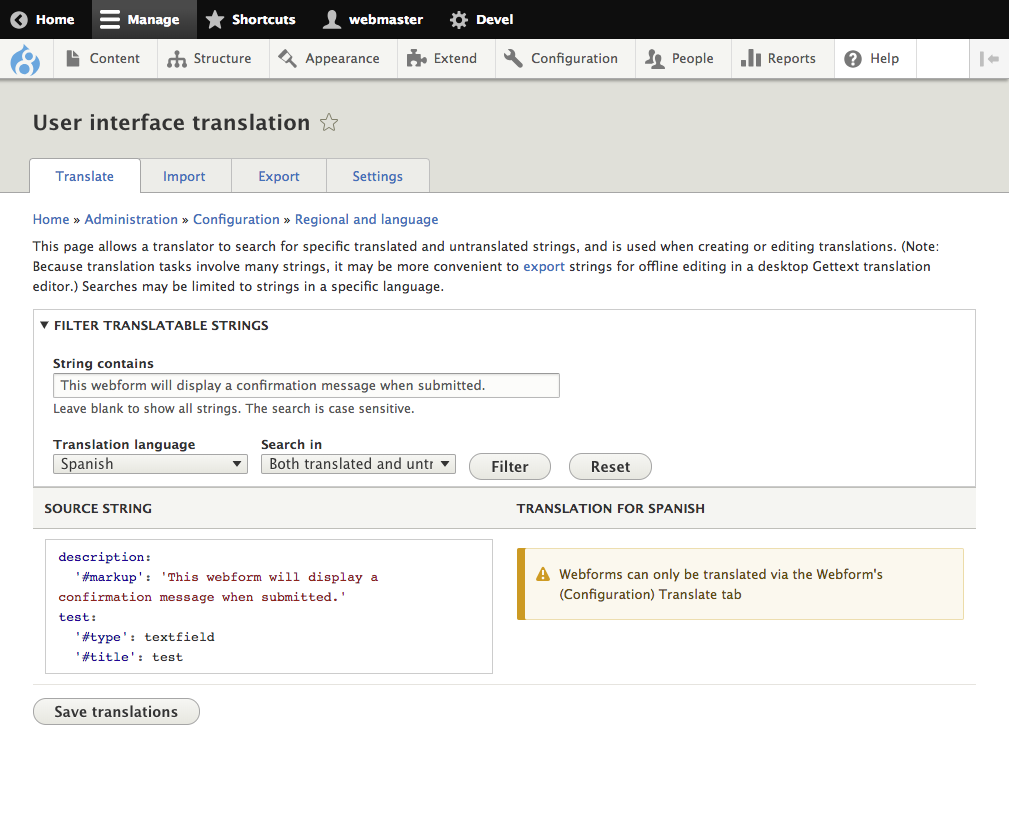Open the Reports bar chart menu
This screenshot has height=819, width=1009.
[778, 59]
